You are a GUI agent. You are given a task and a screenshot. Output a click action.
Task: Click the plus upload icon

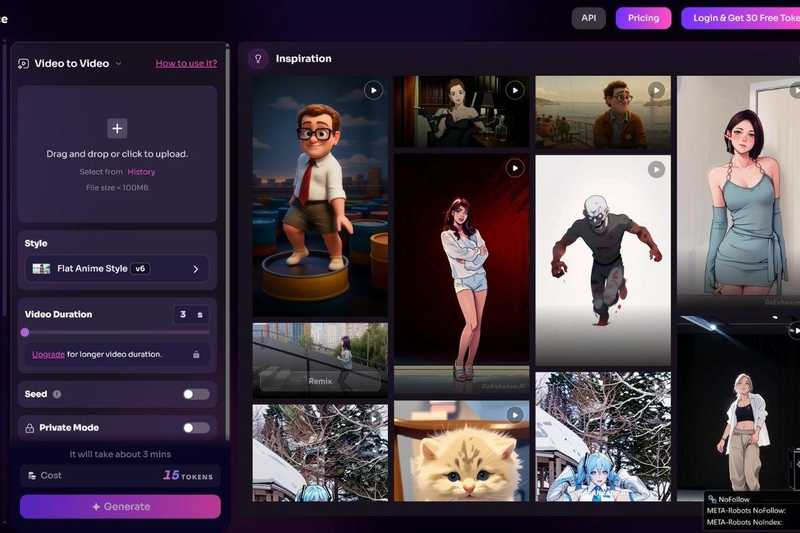pos(117,129)
